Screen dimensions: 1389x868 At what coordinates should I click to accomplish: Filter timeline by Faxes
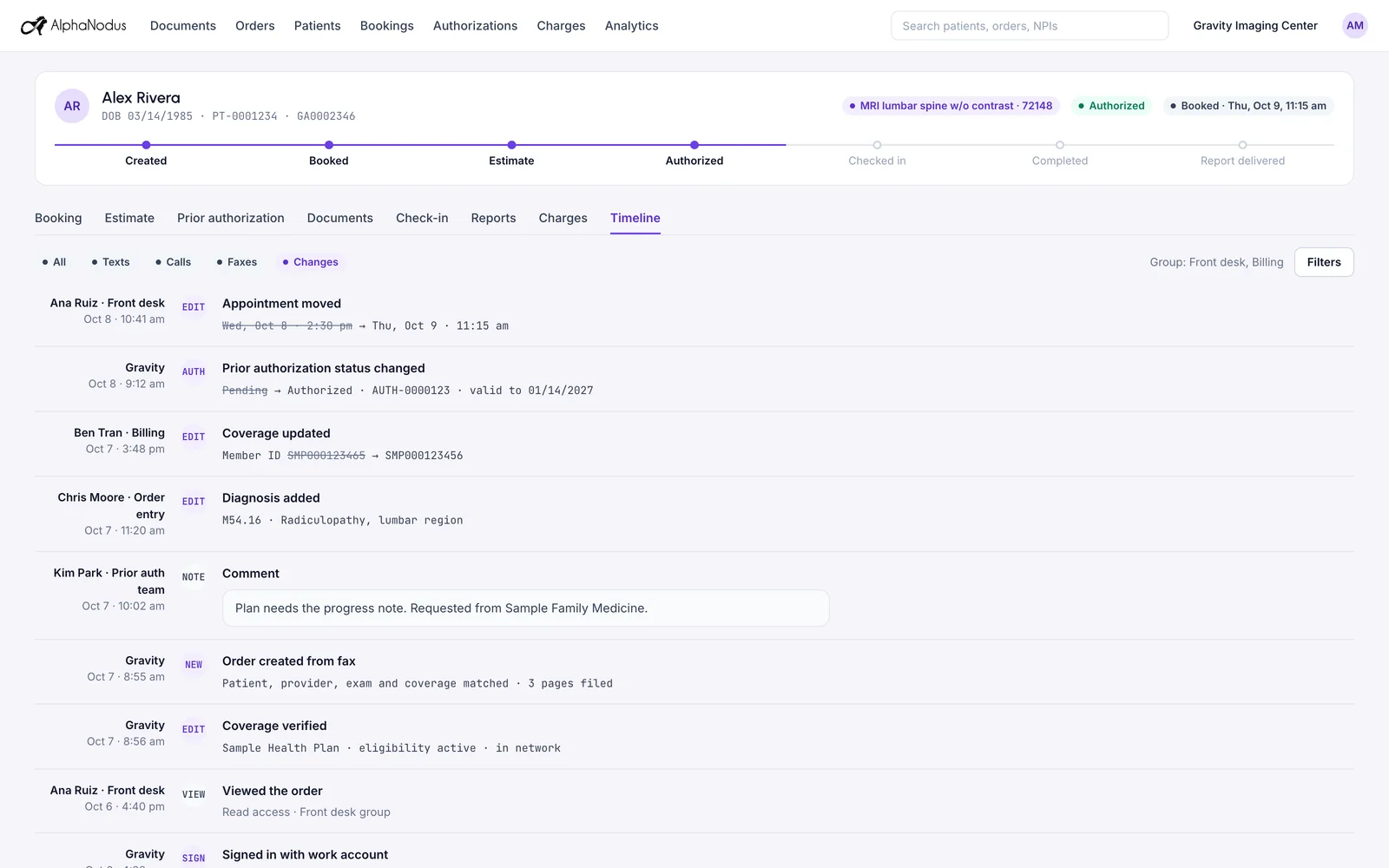click(x=236, y=262)
